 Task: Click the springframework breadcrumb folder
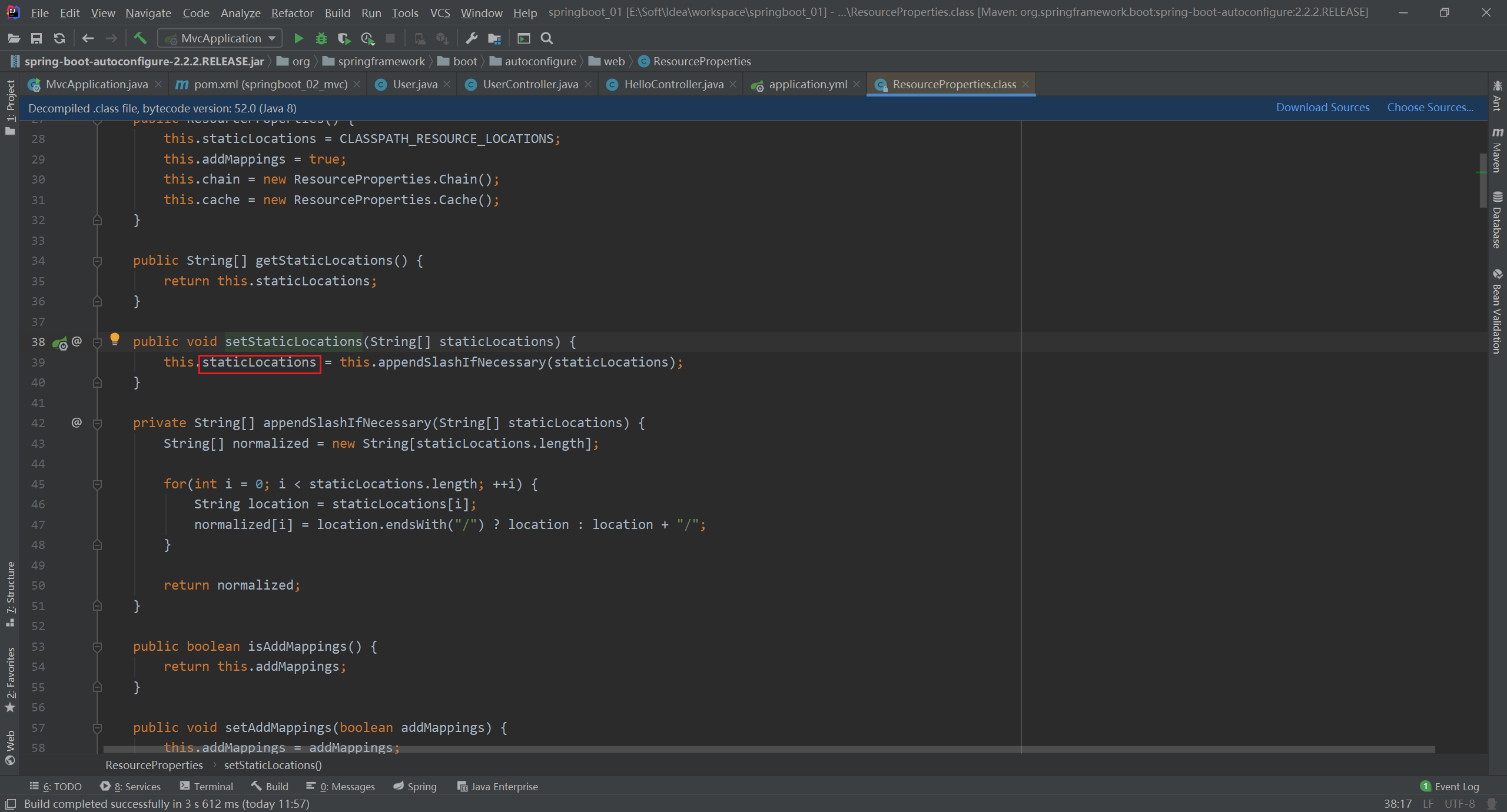pos(374,61)
